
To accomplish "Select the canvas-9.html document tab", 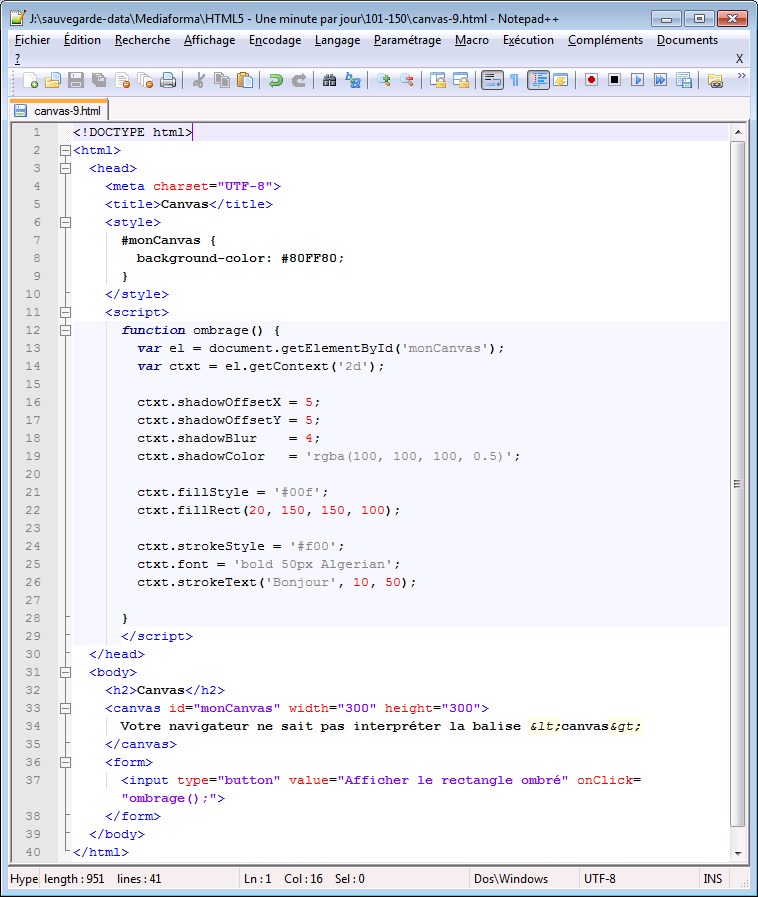I will click(x=58, y=110).
